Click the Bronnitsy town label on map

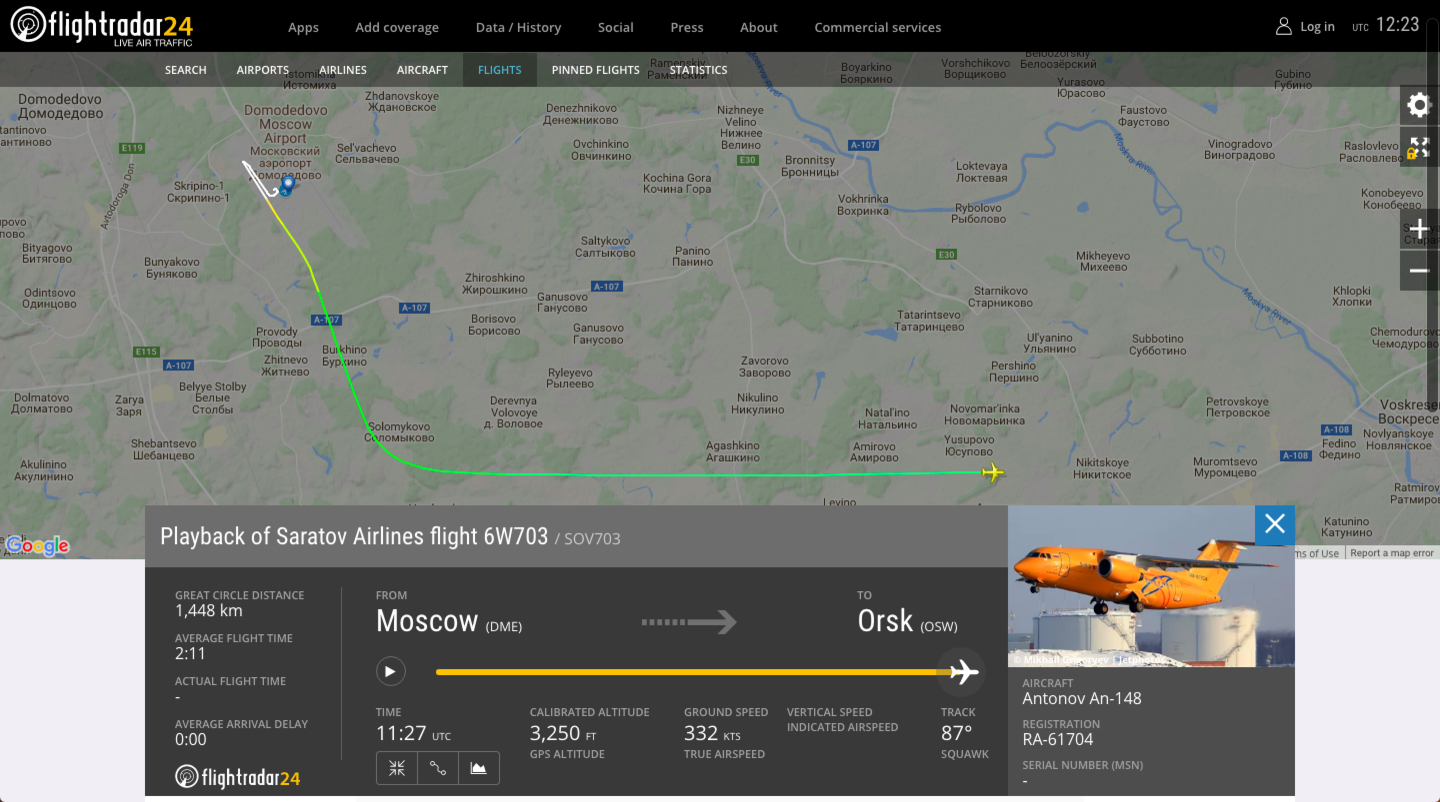click(810, 166)
